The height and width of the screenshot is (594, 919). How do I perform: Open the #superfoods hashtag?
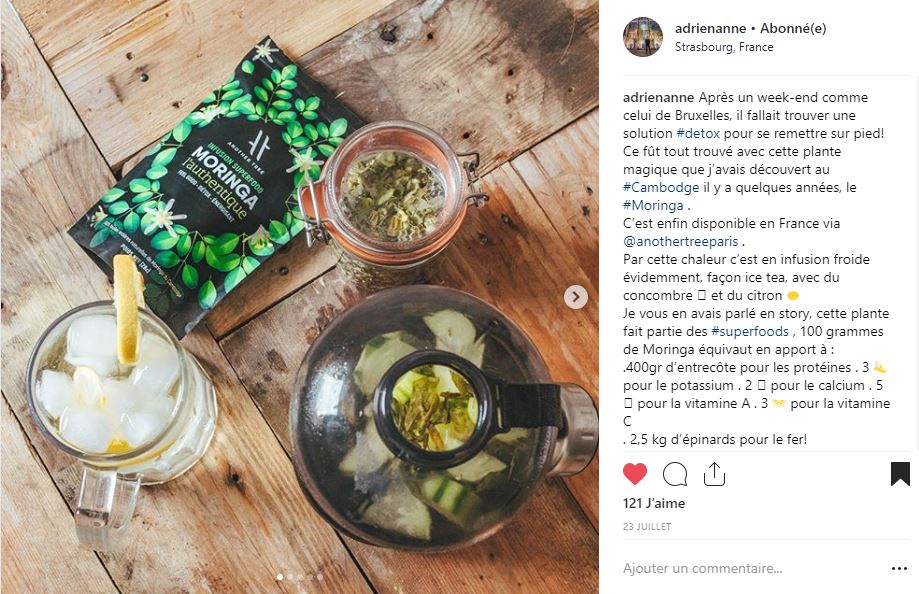click(750, 331)
